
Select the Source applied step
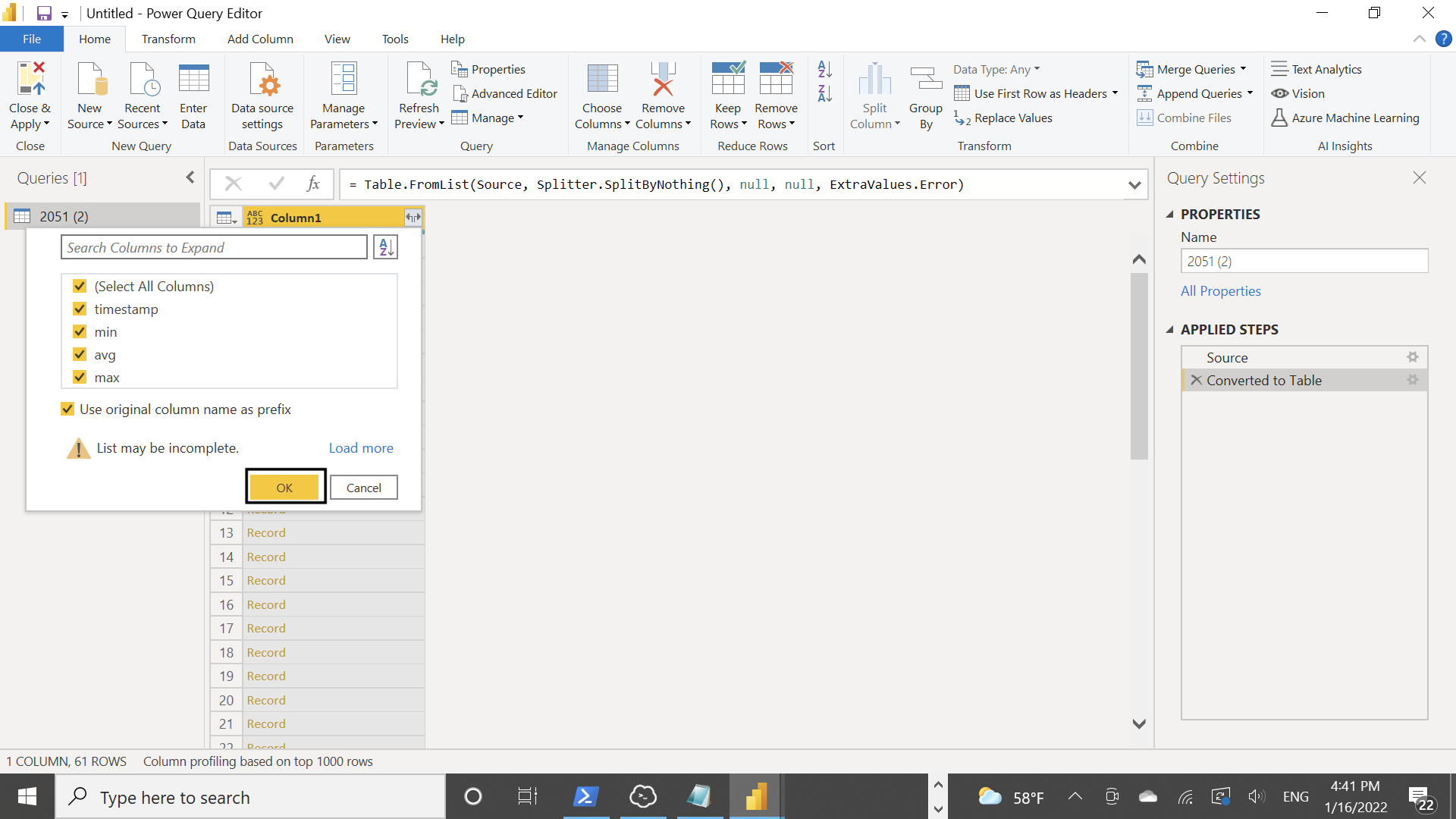coord(1304,357)
